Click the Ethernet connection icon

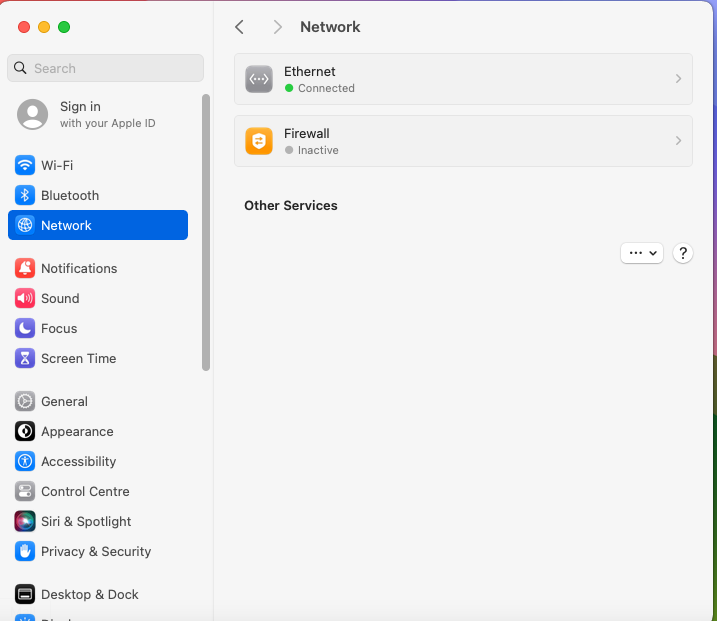(259, 79)
